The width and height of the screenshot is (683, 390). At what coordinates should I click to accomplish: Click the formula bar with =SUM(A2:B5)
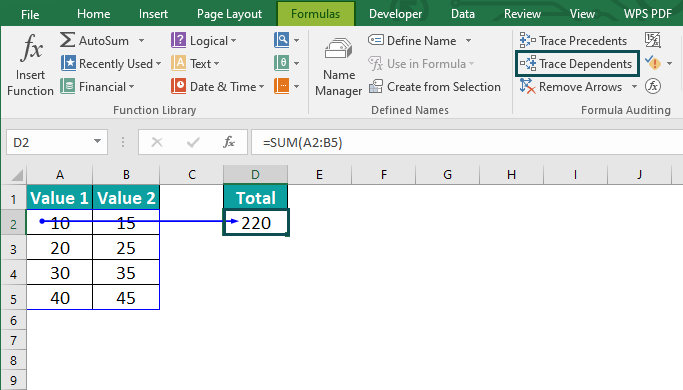[x=467, y=142]
